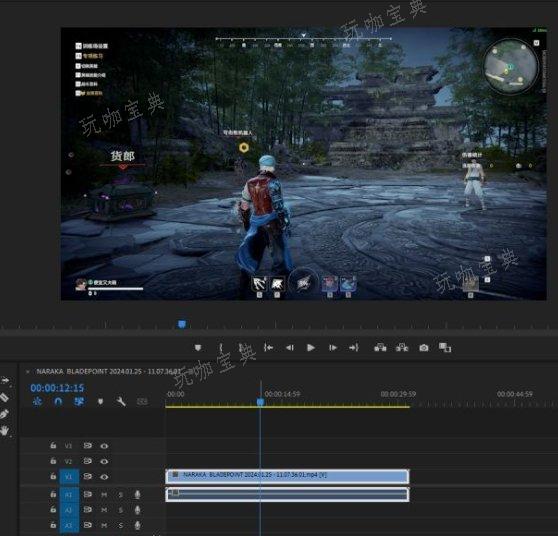Hide track V3 output with eye icon
Image resolution: width=558 pixels, height=536 pixels.
coord(104,446)
